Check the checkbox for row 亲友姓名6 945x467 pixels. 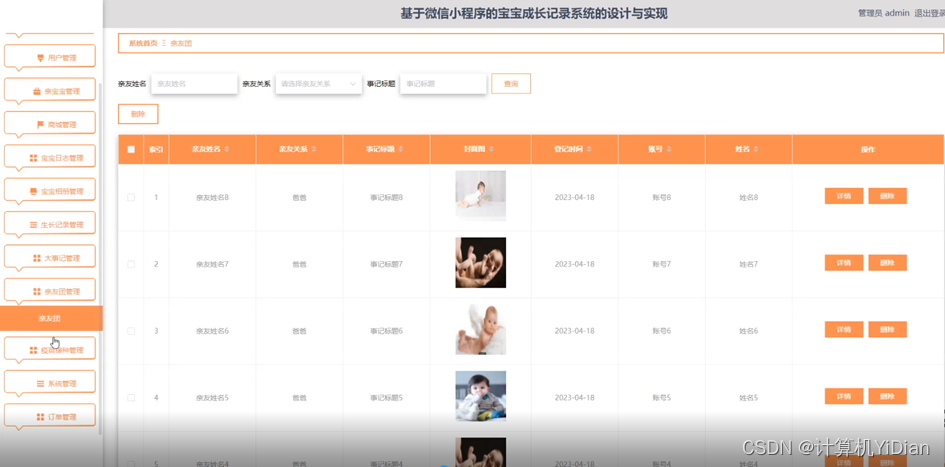(131, 331)
